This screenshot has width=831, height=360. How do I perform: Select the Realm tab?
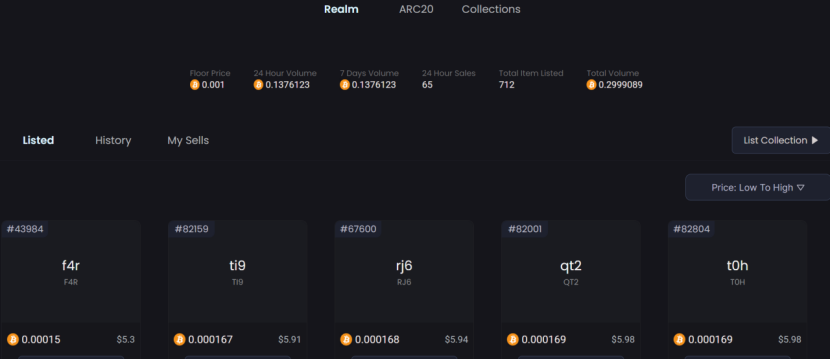click(x=341, y=9)
